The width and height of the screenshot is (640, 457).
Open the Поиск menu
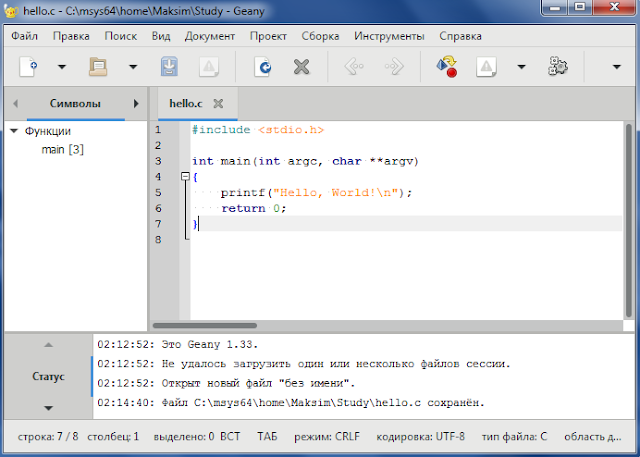pyautogui.click(x=120, y=36)
